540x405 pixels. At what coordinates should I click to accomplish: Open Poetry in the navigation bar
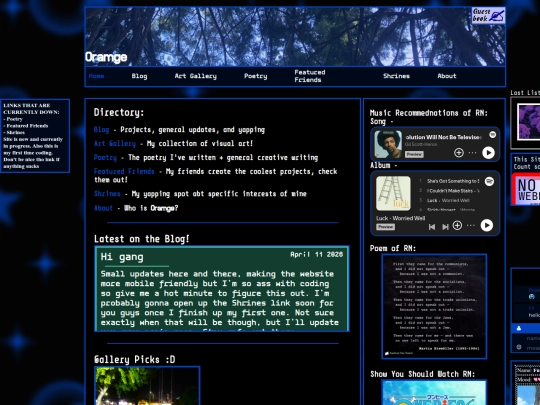click(x=256, y=76)
